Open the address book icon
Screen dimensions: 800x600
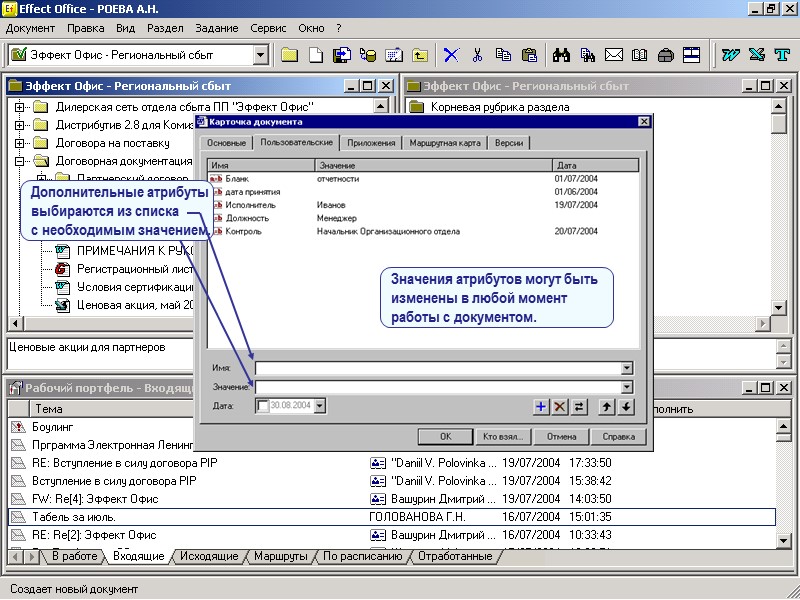pyautogui.click(x=639, y=55)
